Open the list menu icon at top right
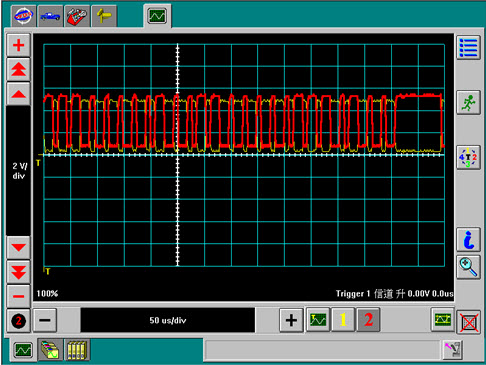The width and height of the screenshot is (486, 365). 468,48
